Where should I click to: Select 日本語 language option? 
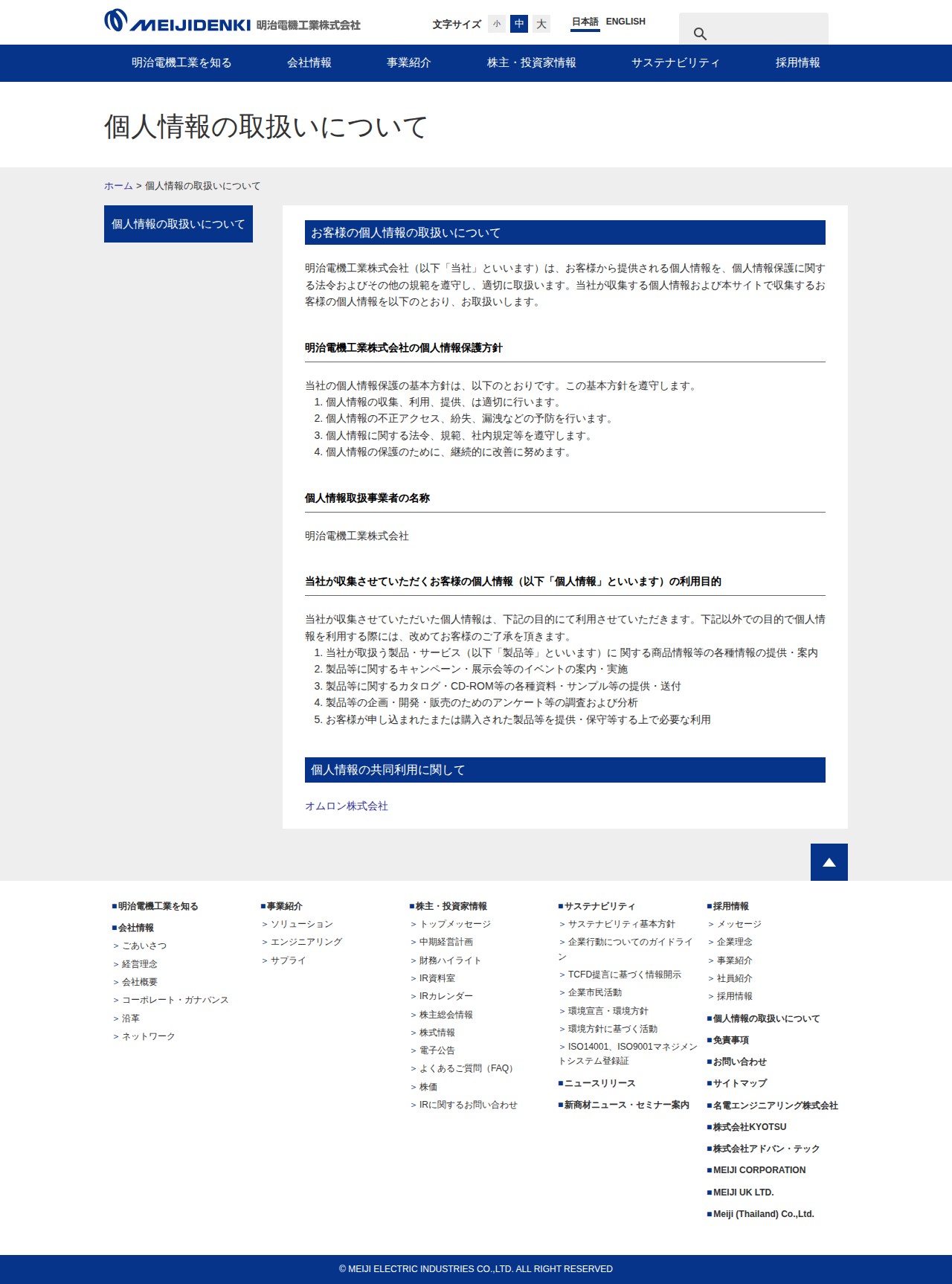pyautogui.click(x=585, y=22)
